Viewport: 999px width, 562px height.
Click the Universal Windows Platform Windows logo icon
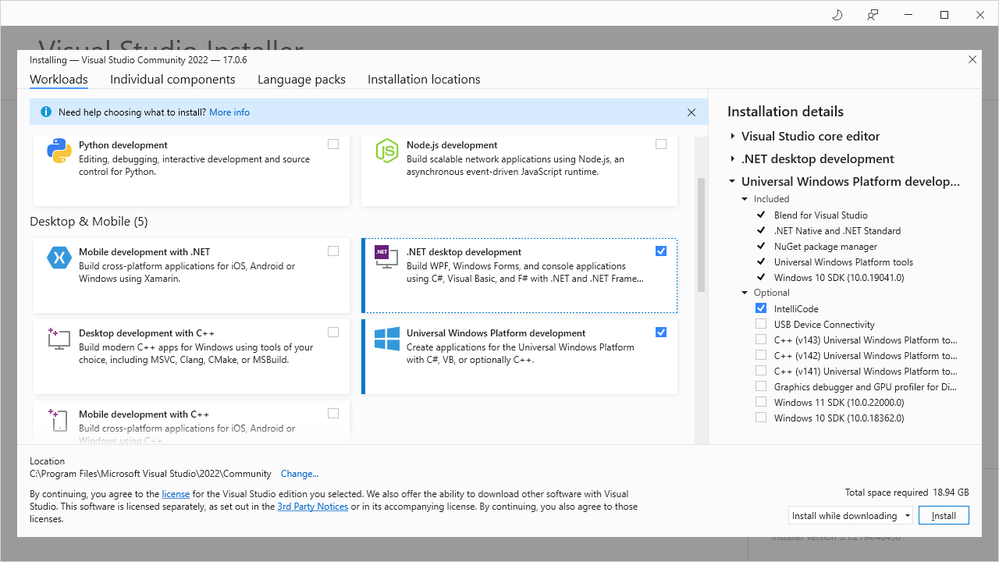click(x=387, y=338)
